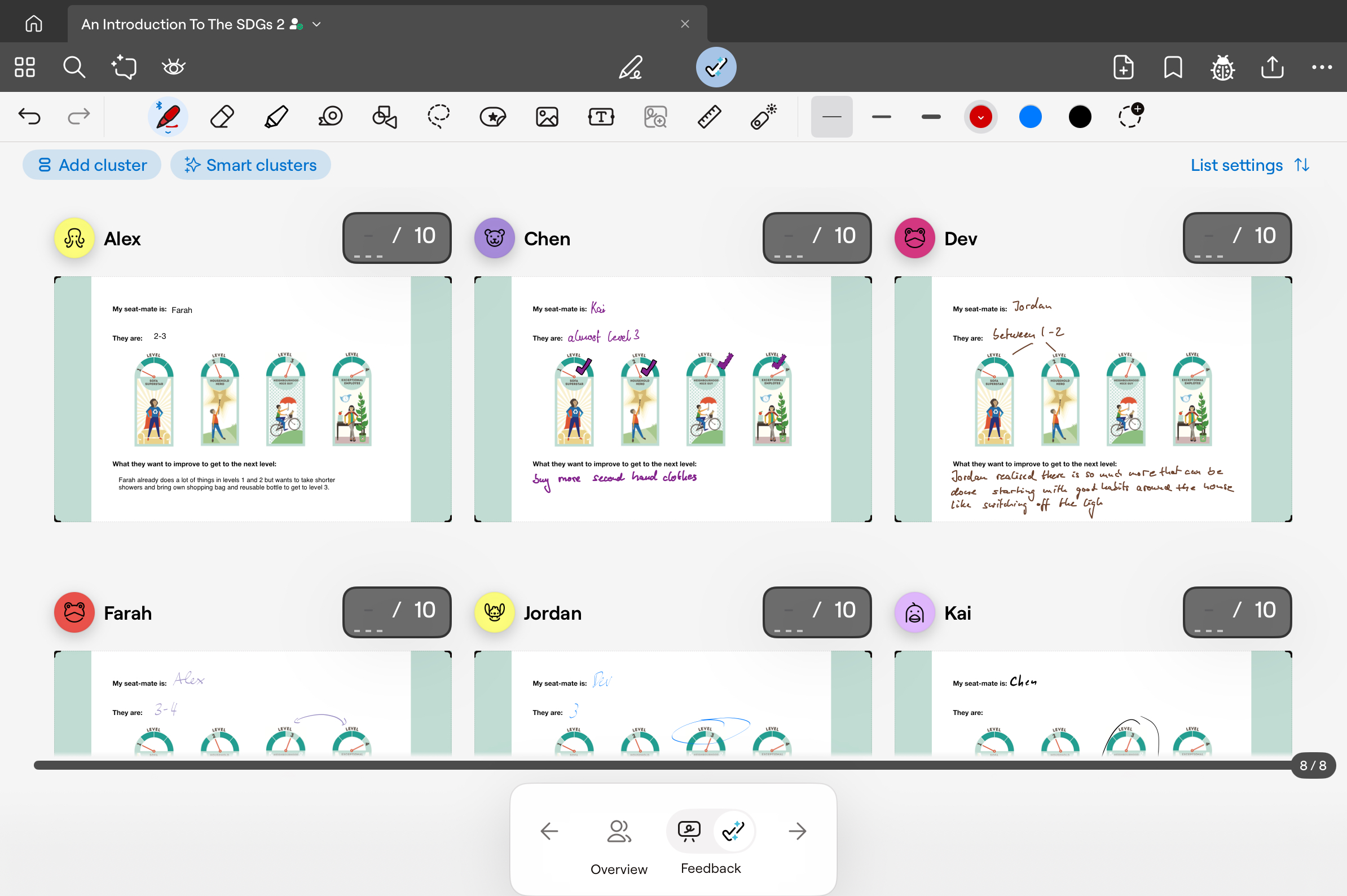
Task: Click the Smart clusters button
Action: coord(250,165)
